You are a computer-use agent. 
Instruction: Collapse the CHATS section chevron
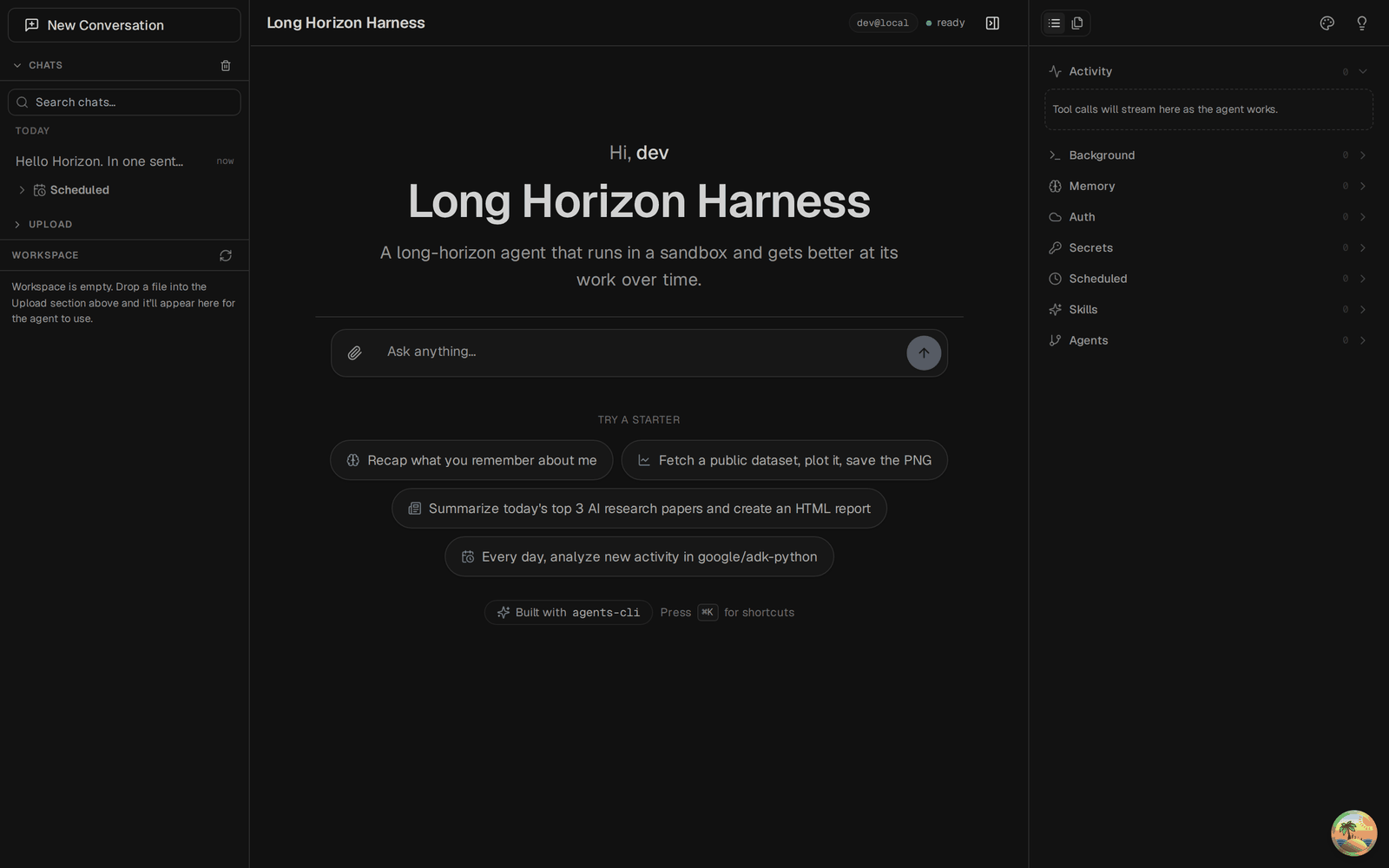17,65
